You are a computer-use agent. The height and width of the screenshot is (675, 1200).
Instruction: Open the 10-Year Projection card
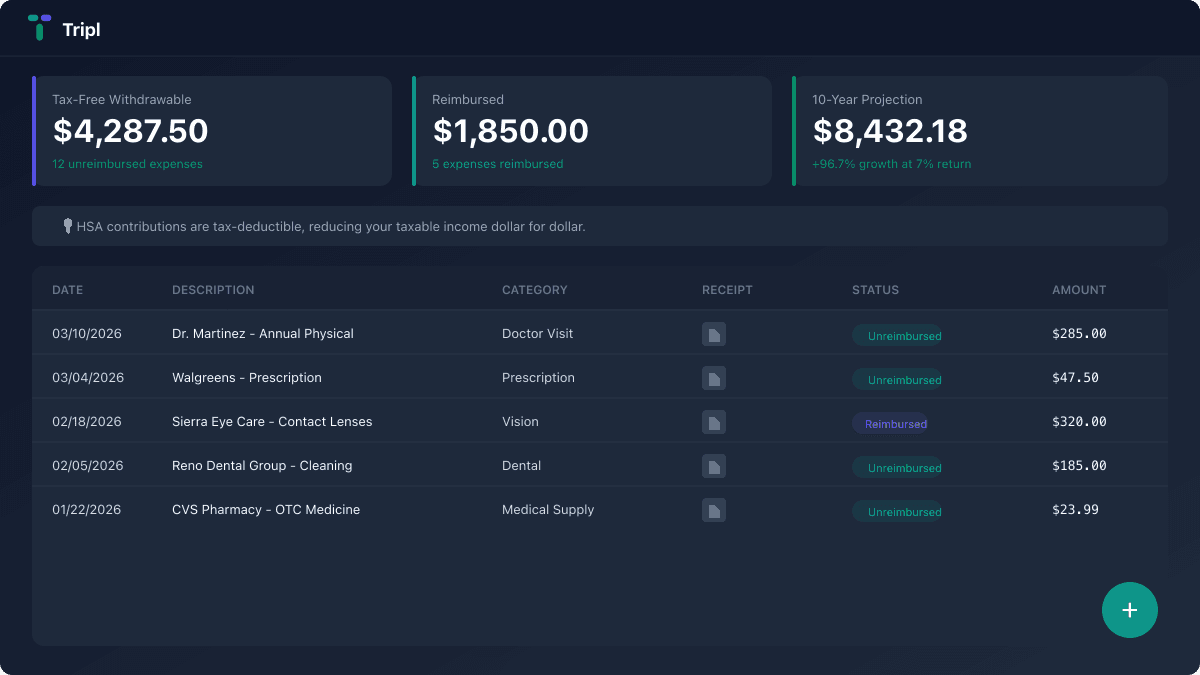tap(979, 130)
